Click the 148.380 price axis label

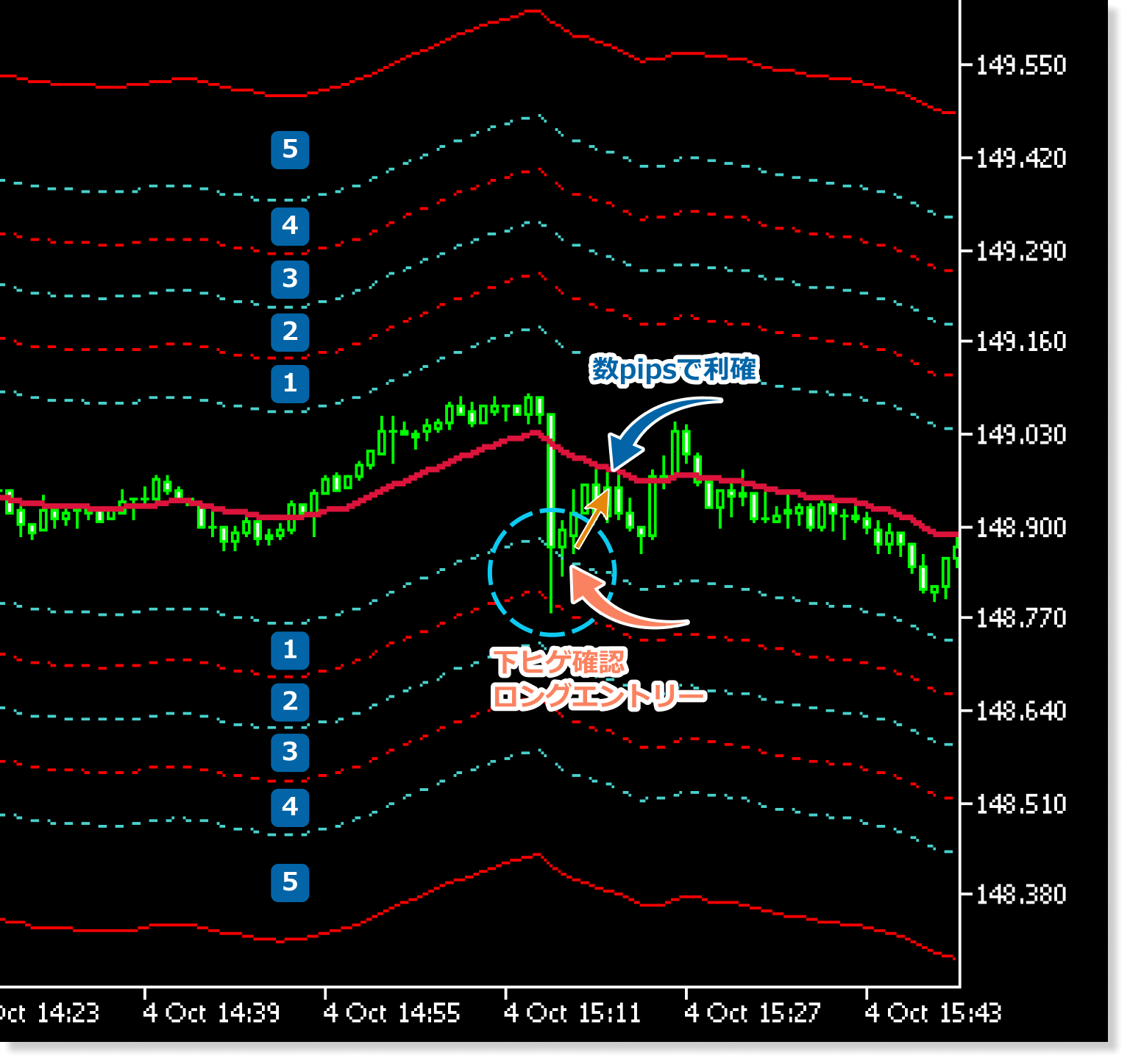click(x=1020, y=895)
